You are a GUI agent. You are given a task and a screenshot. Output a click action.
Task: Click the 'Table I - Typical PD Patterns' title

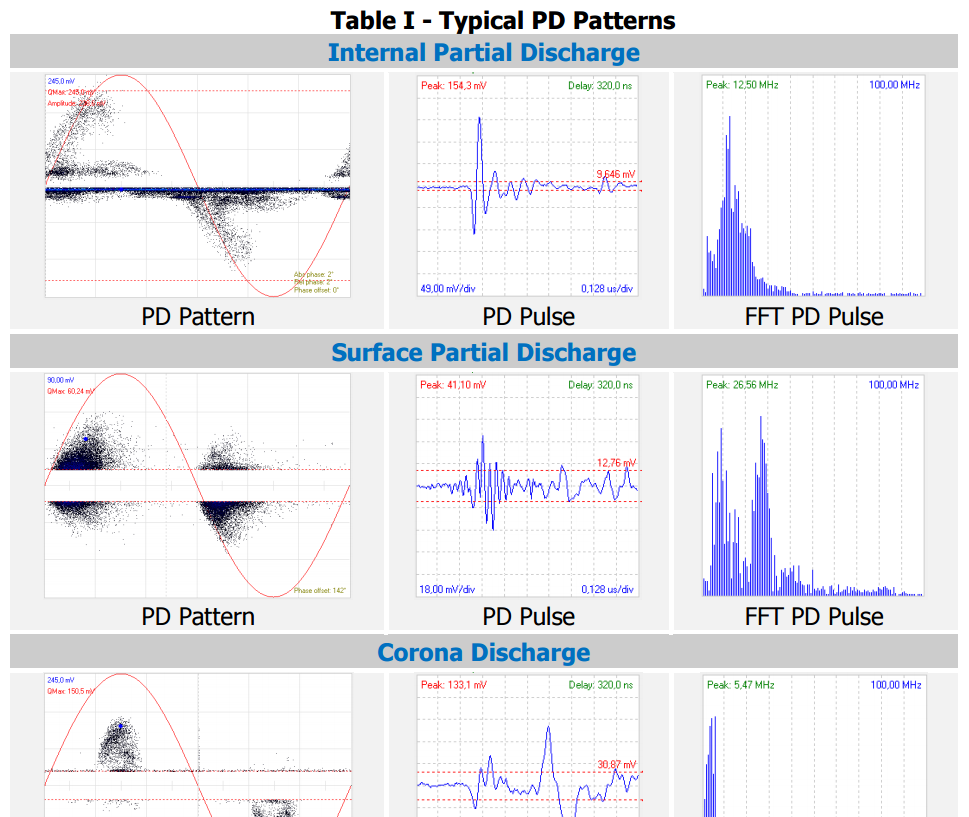pyautogui.click(x=502, y=20)
